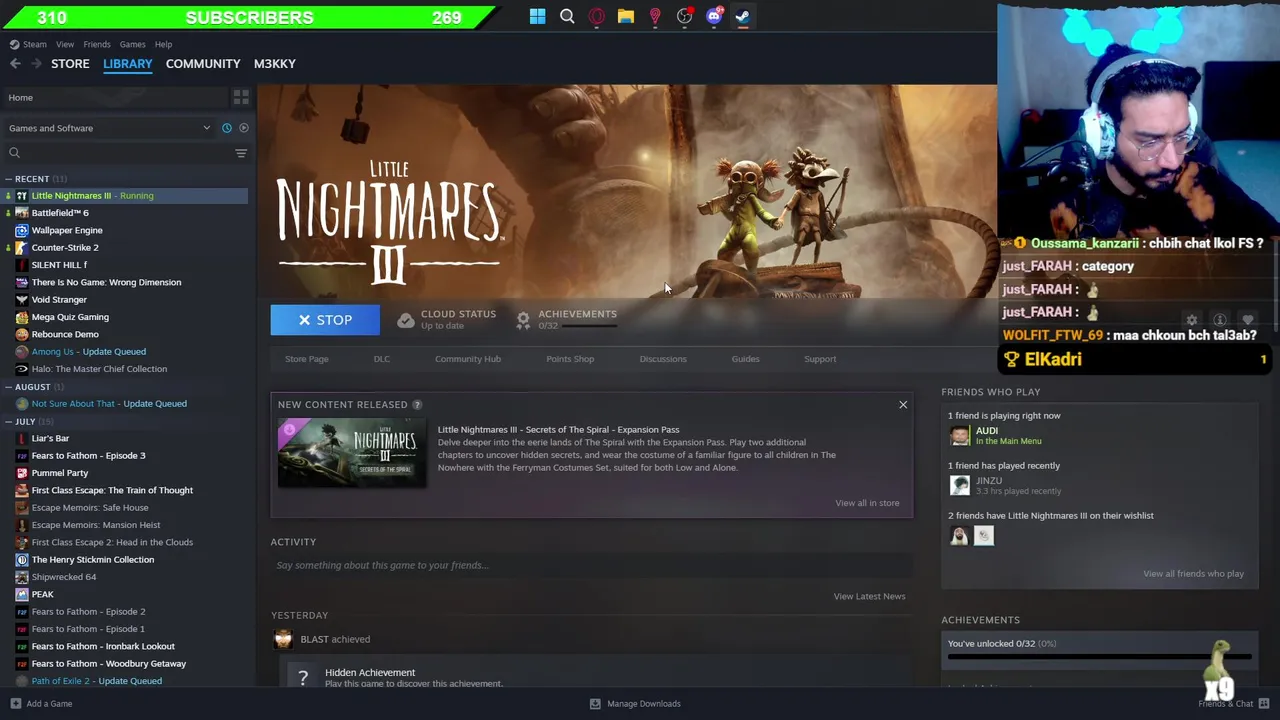Click the achievements unlocked progress bar

[x=1099, y=657]
